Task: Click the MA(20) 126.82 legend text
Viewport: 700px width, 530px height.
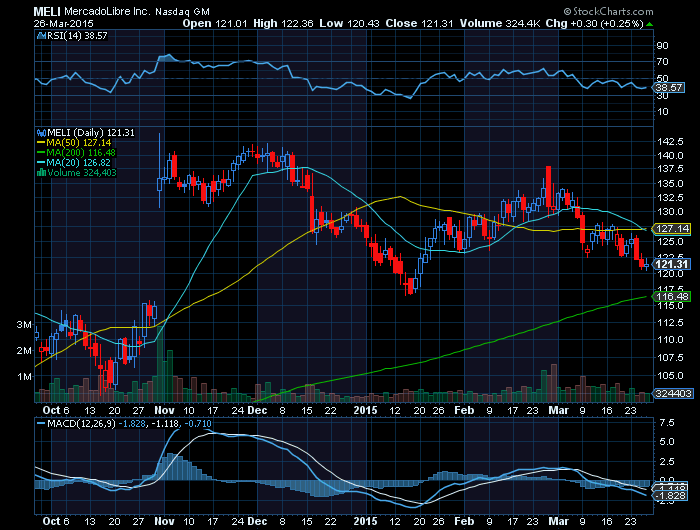Action: [79, 163]
